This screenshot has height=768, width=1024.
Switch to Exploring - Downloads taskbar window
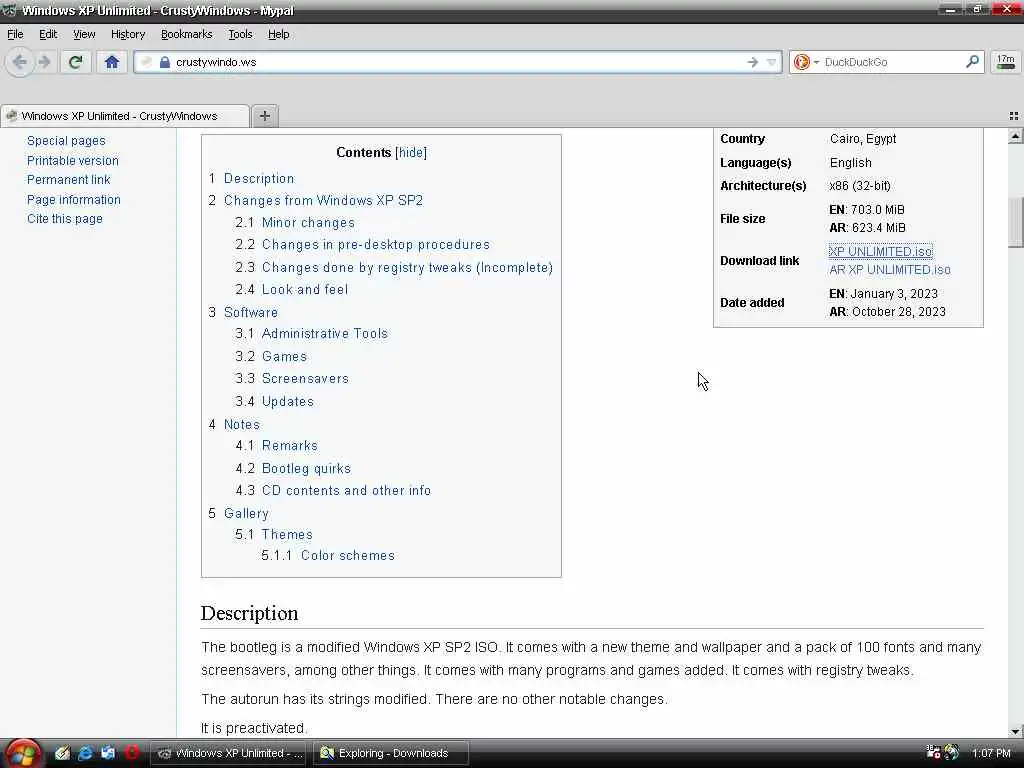[391, 754]
